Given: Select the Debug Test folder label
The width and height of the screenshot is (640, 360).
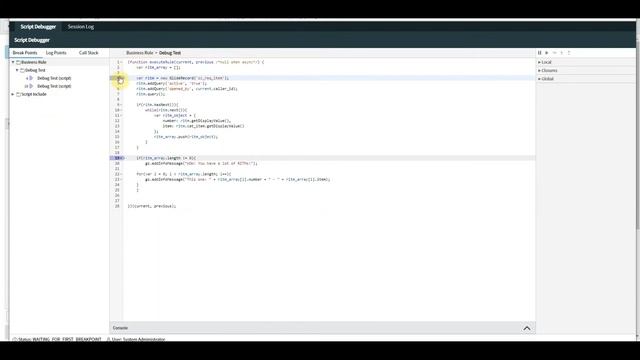Looking at the screenshot, I should tap(36, 70).
